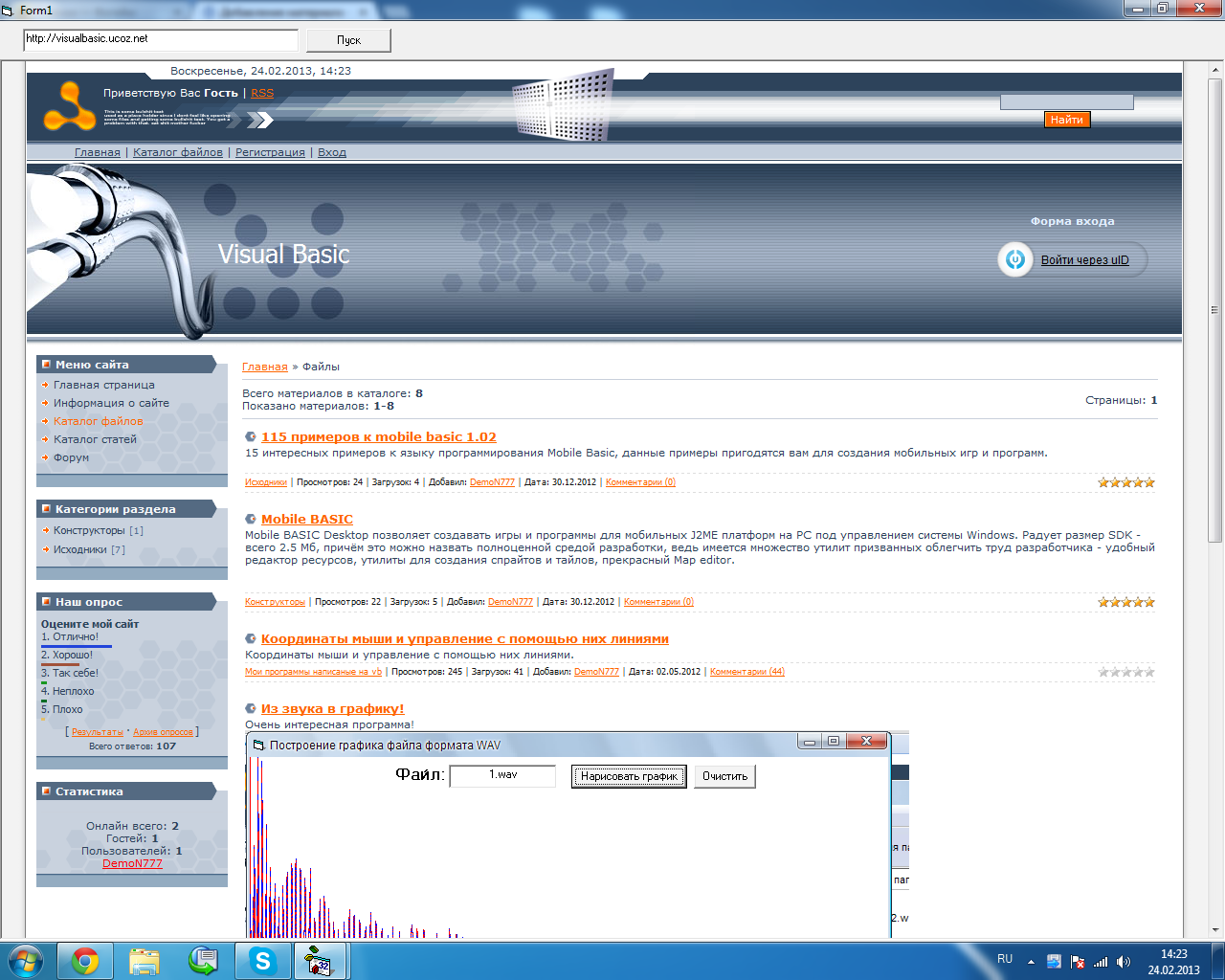
Task: Open Главная in top navigation
Action: tap(98, 152)
